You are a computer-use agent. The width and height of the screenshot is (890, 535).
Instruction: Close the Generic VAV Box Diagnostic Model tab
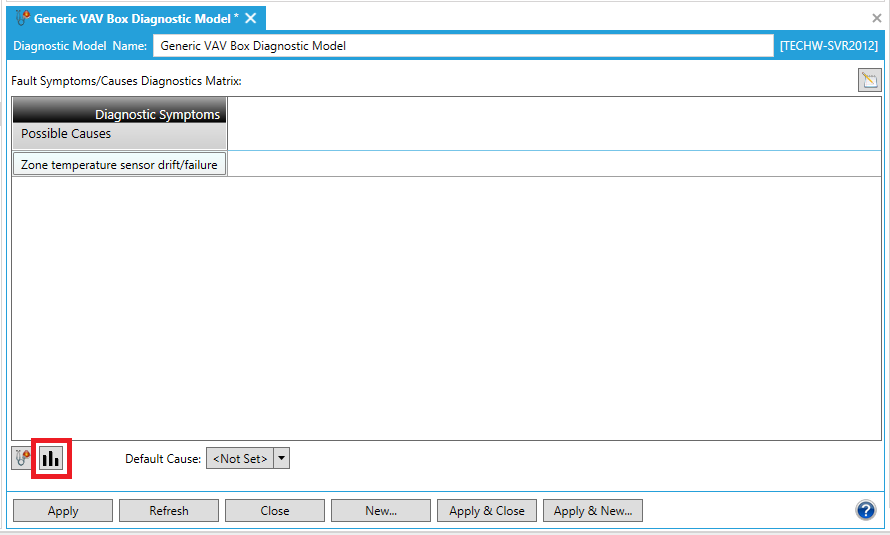click(251, 18)
